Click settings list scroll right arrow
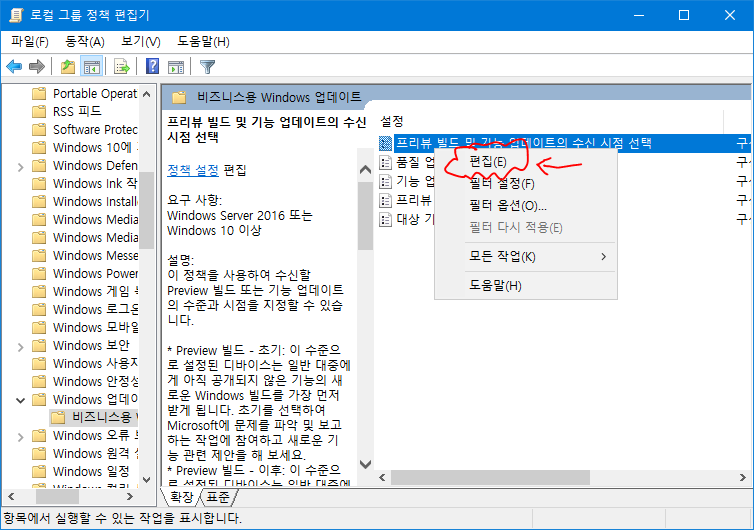 point(742,478)
